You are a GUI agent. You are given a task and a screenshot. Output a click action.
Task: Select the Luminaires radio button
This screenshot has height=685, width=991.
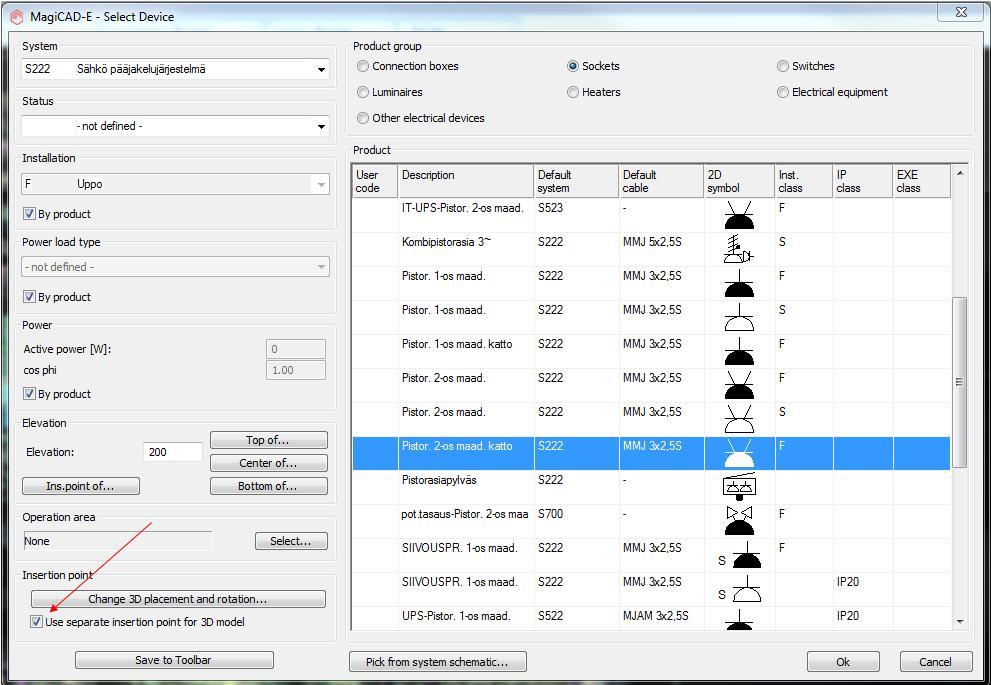tap(363, 92)
